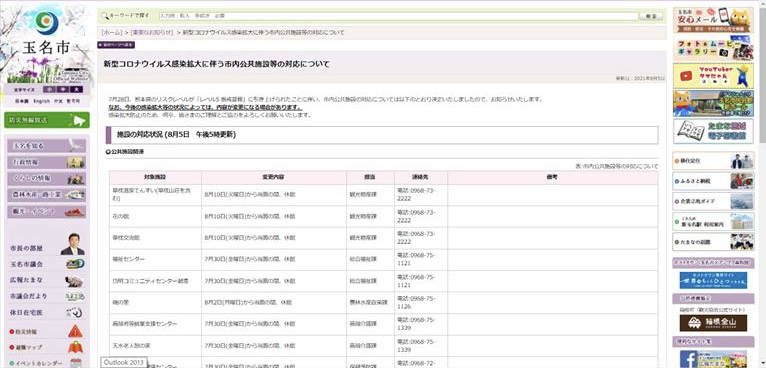Screen dimensions: 766x368
Task: Open the 休日在宅医 icon link
Action: click(75, 312)
